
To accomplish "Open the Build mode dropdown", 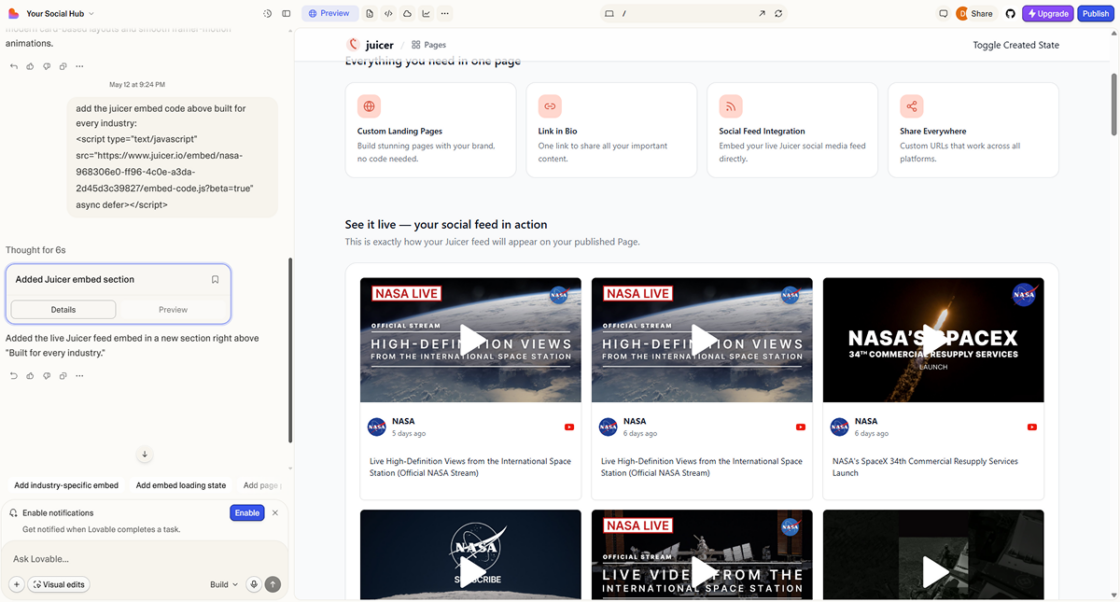I will [224, 584].
